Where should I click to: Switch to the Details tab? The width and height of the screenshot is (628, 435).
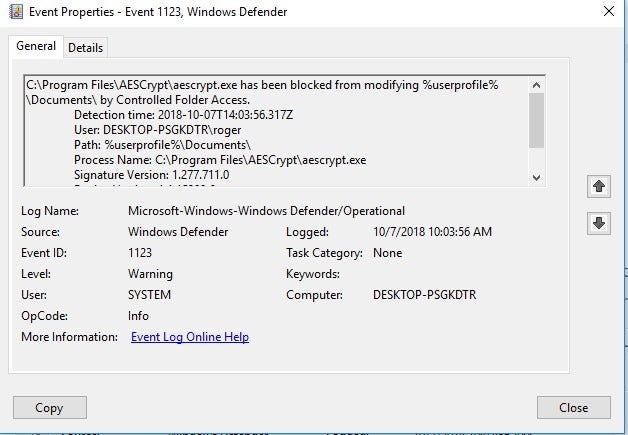click(x=85, y=48)
